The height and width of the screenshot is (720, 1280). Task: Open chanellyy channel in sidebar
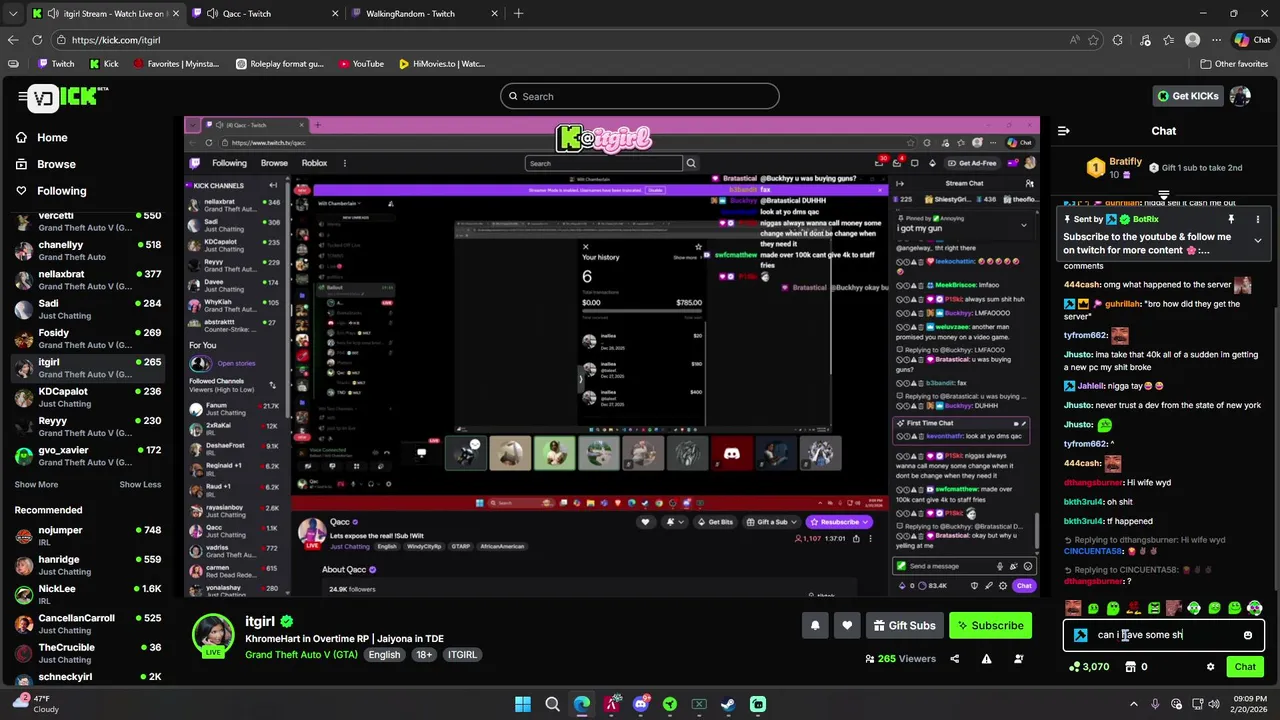[x=87, y=251]
